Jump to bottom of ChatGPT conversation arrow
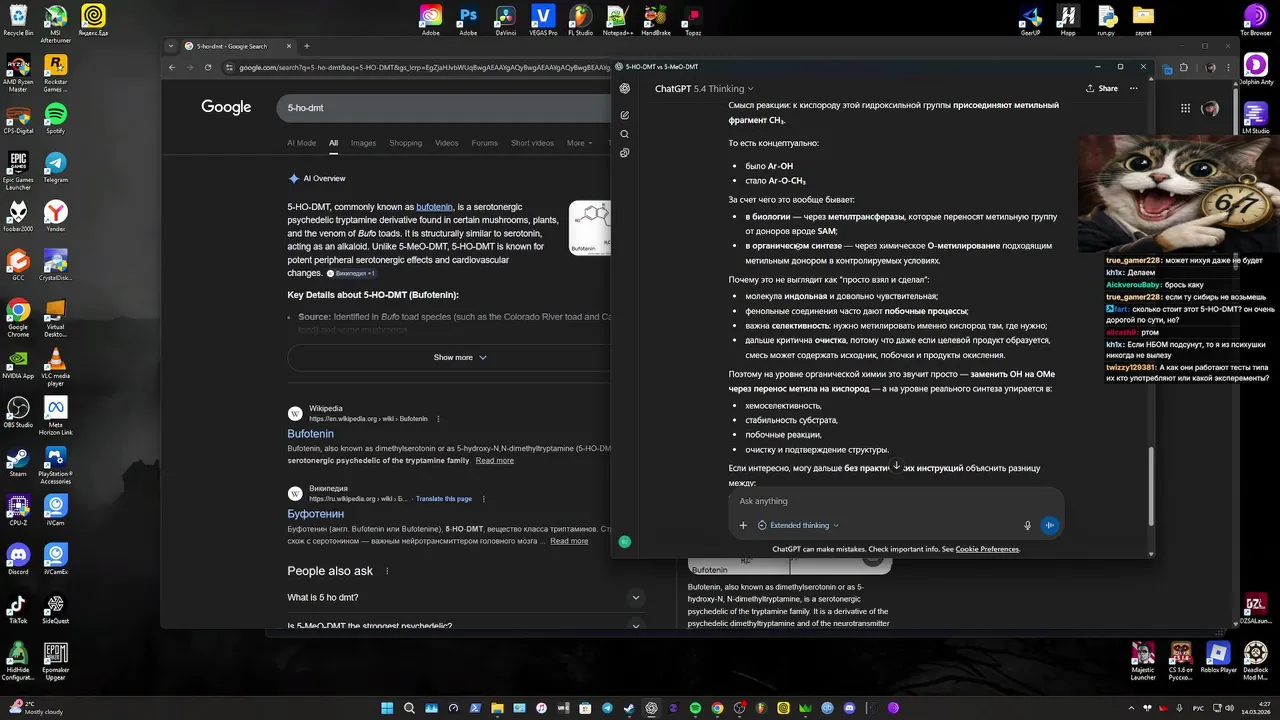Screen dimensions: 1280x720 (x=897, y=466)
